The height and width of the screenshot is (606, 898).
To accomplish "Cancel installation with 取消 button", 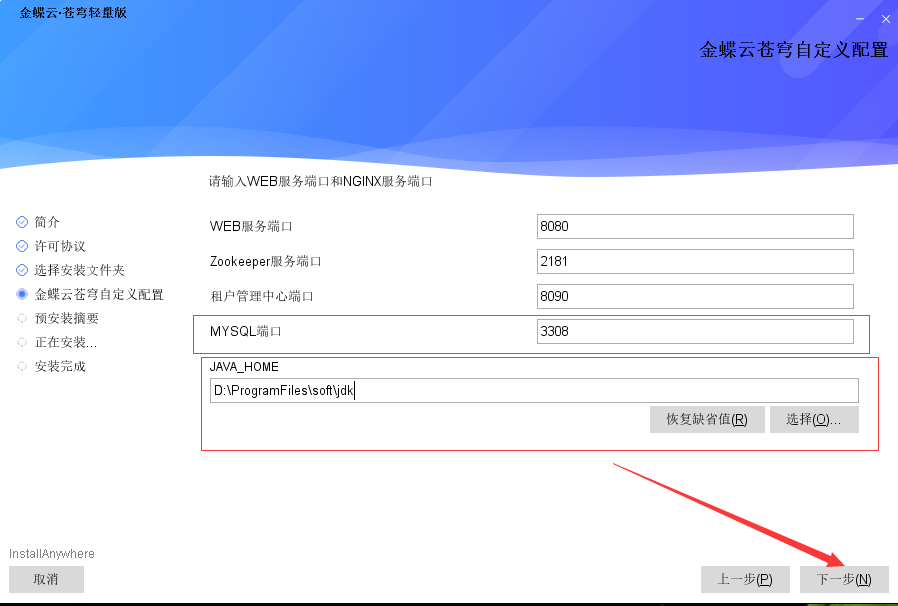I will coord(46,579).
